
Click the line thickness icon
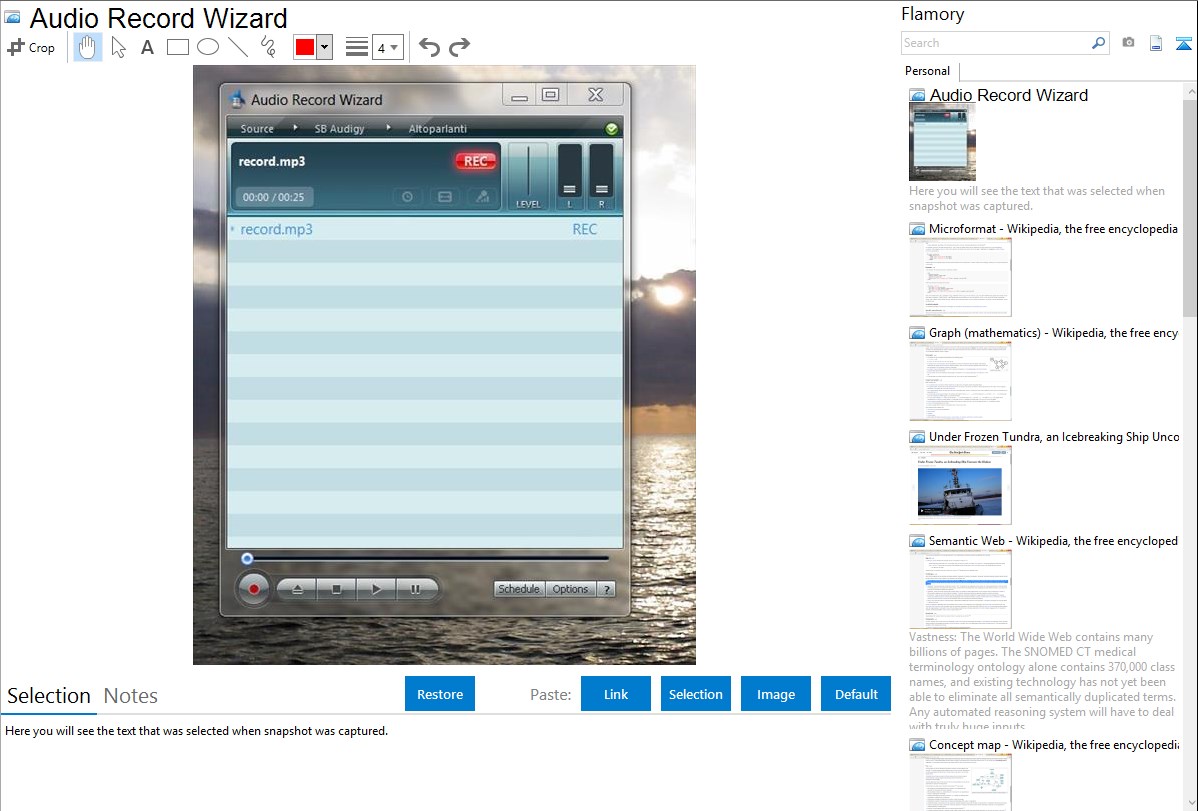[x=357, y=47]
